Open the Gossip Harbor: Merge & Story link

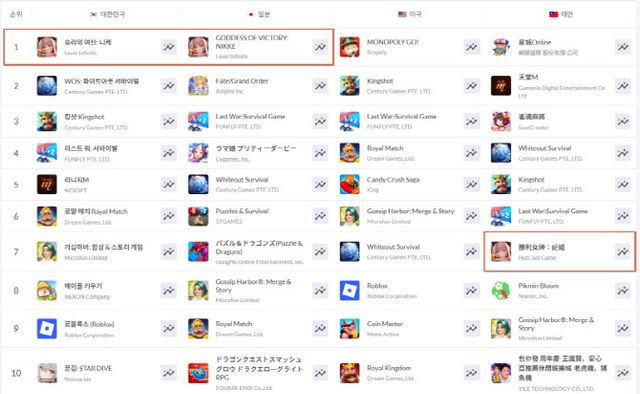(410, 211)
